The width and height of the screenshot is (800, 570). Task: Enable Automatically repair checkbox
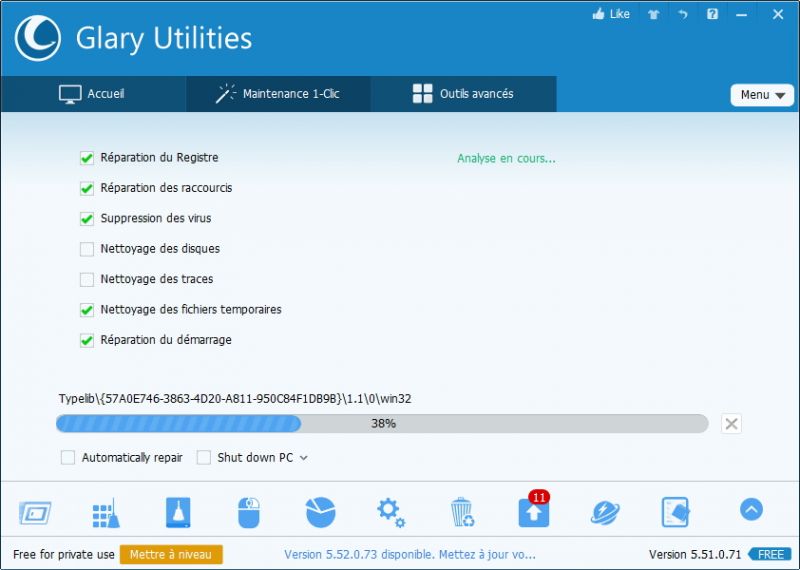(x=68, y=457)
